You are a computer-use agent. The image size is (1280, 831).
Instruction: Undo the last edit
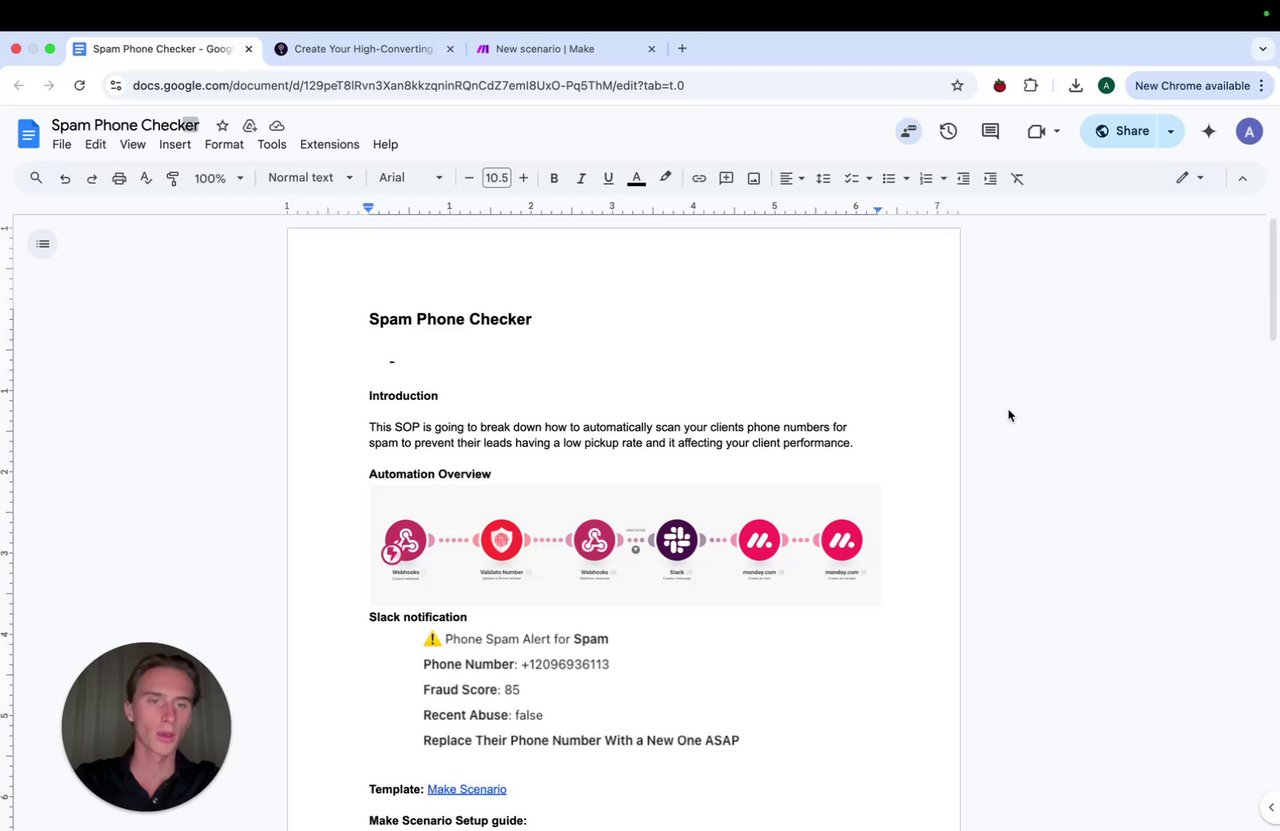[65, 178]
